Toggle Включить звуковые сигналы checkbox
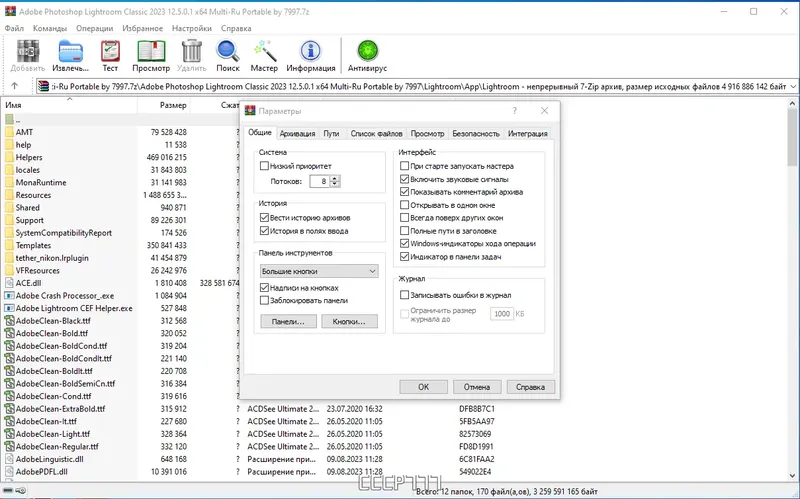The width and height of the screenshot is (800, 499). (405, 179)
